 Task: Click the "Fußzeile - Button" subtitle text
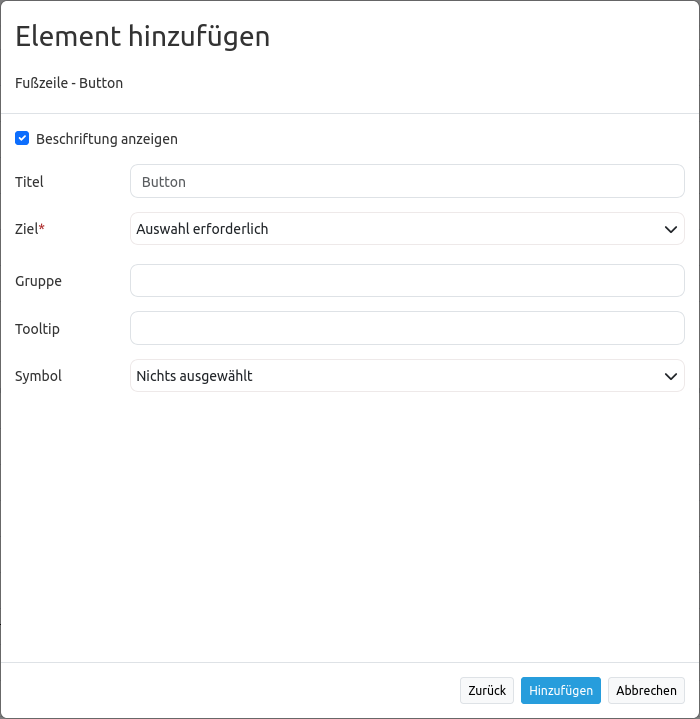[69, 83]
